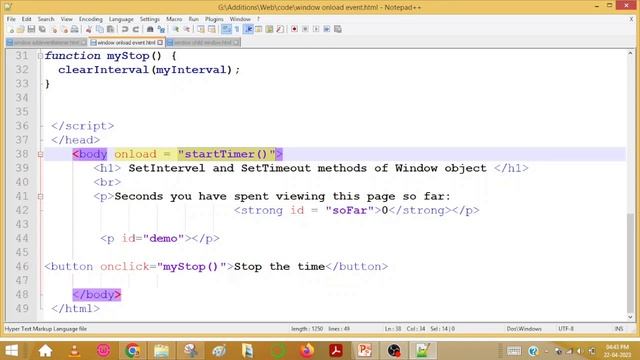Viewport: 640px width, 360px height.
Task: Click the New file toolbar icon
Action: [11, 29]
